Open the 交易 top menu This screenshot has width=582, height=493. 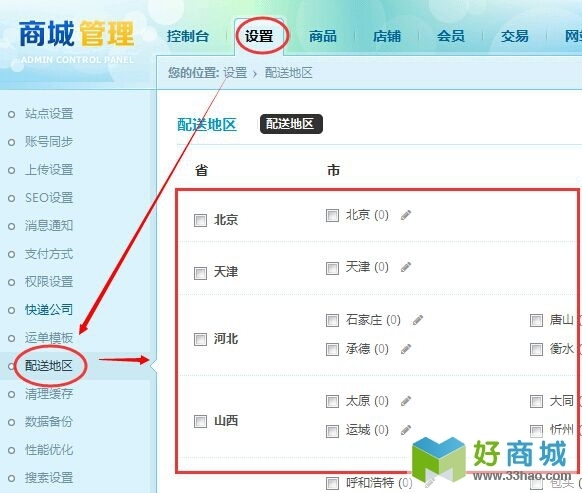pos(514,36)
